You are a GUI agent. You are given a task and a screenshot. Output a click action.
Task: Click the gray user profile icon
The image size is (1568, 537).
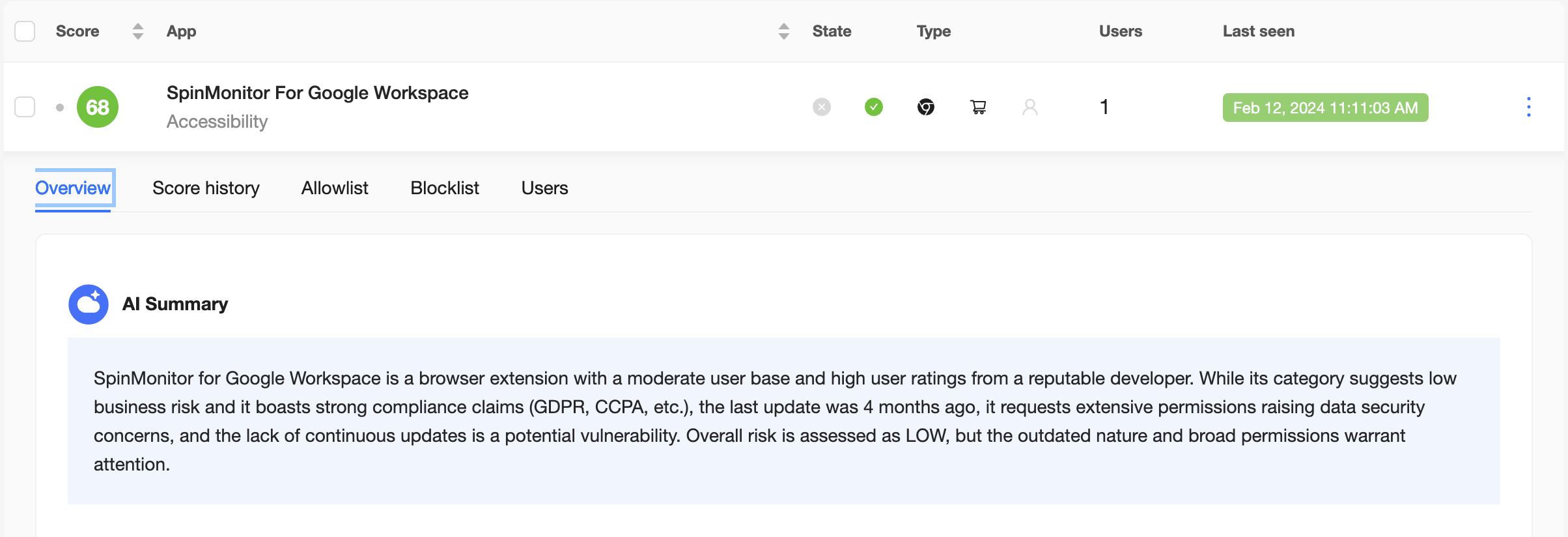tap(1030, 107)
